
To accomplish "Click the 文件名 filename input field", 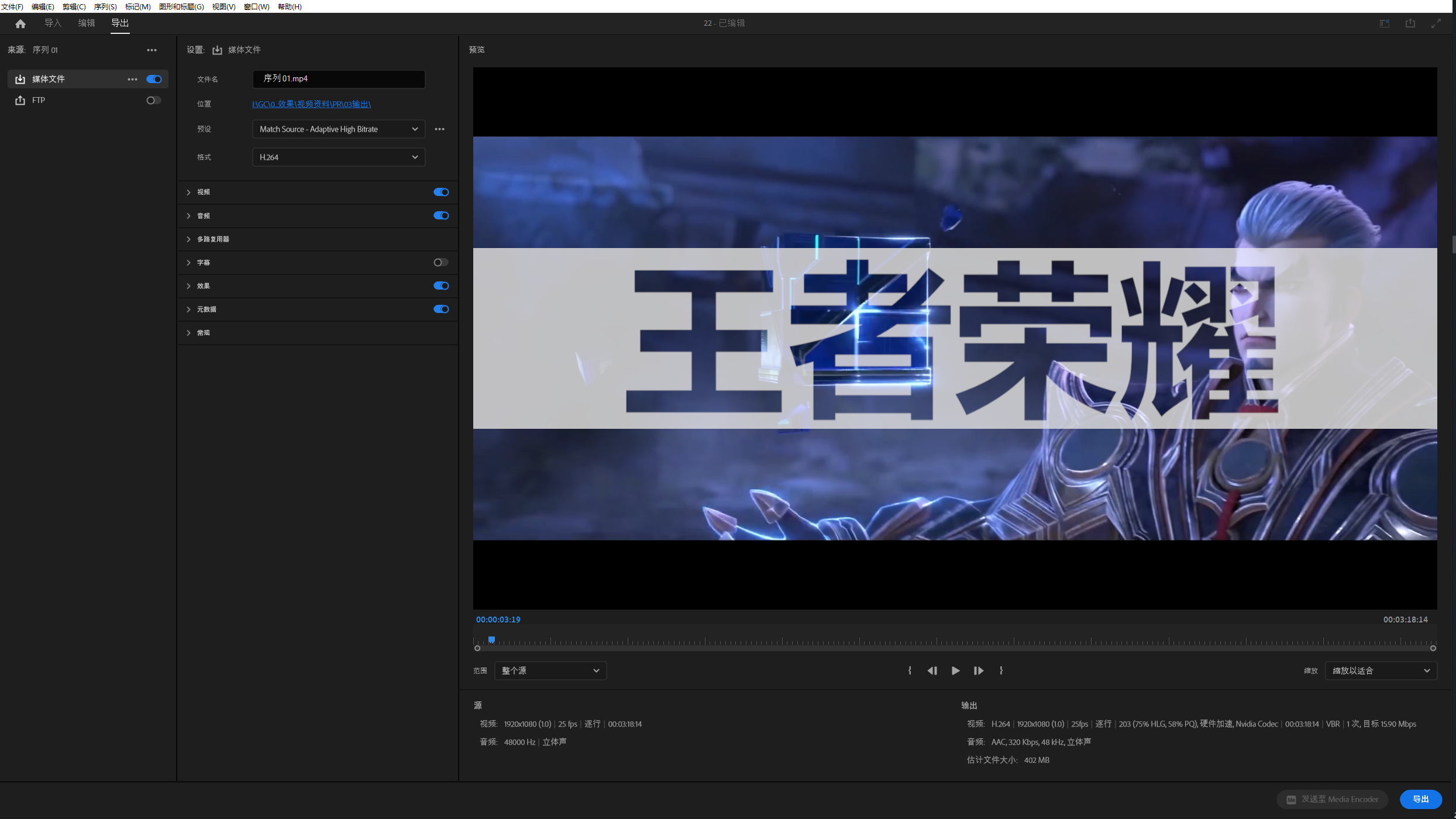I will coord(338,79).
